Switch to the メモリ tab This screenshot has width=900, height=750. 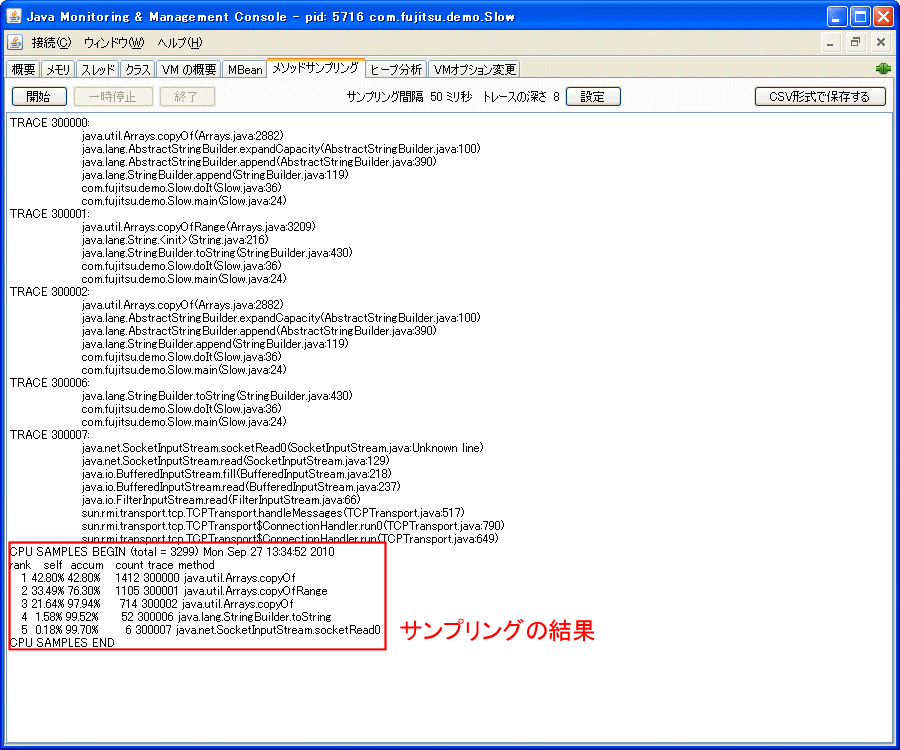point(58,69)
